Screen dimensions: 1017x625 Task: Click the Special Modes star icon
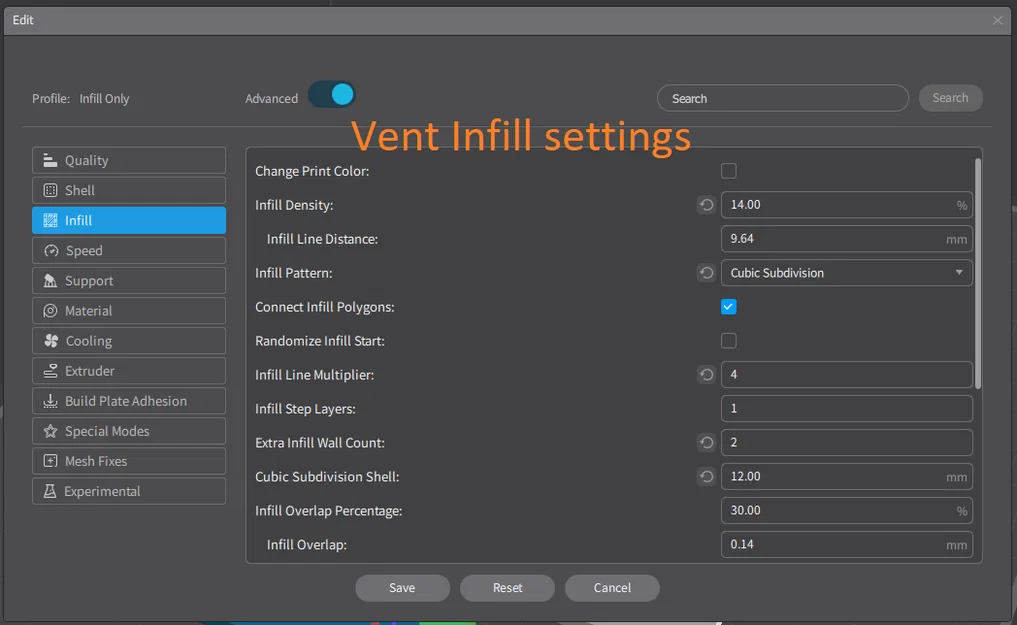pyautogui.click(x=50, y=430)
